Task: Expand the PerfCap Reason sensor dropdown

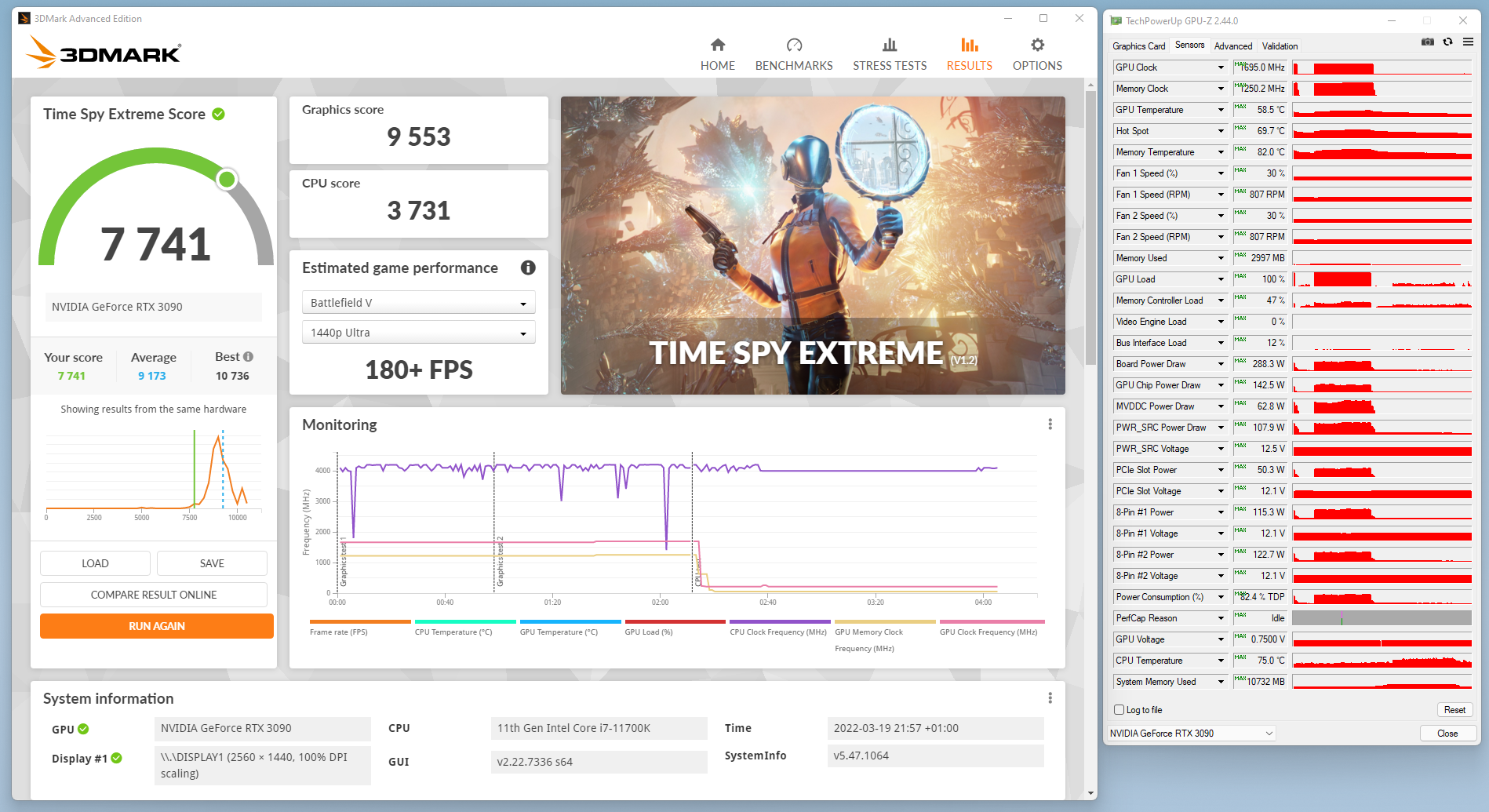Action: click(1221, 618)
